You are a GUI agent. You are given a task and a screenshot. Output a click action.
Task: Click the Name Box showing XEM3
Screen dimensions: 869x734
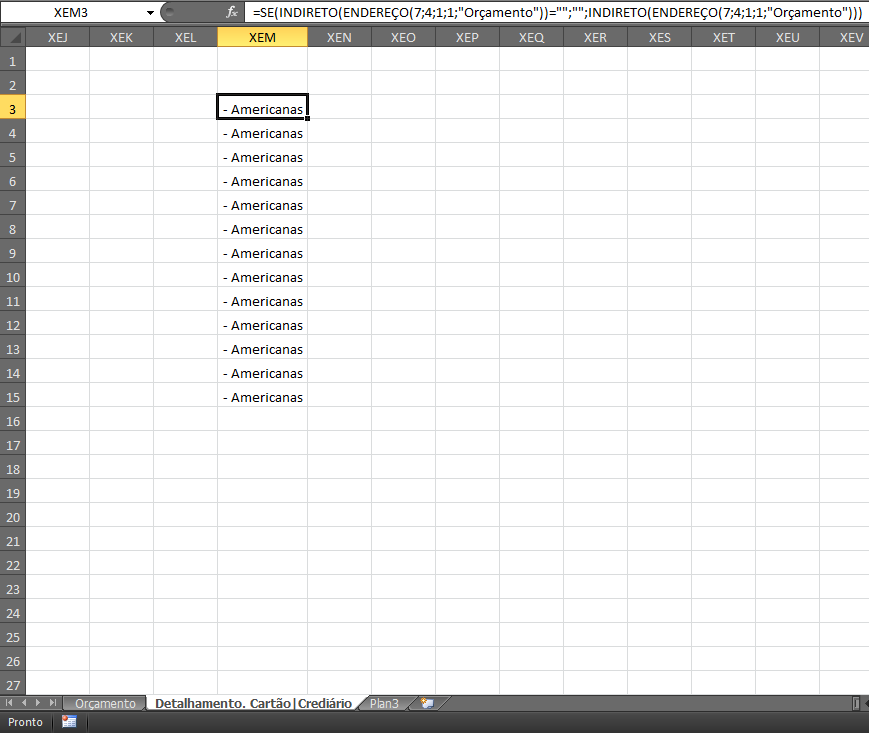[71, 12]
